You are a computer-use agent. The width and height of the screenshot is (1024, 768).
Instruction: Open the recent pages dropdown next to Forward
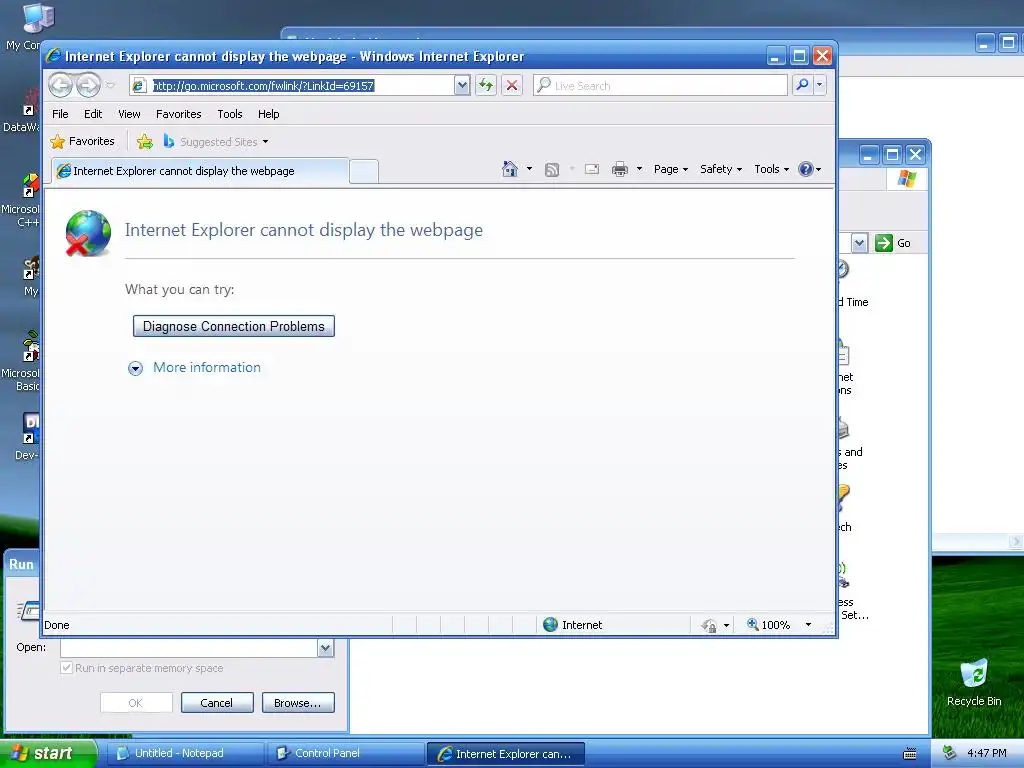tap(110, 86)
